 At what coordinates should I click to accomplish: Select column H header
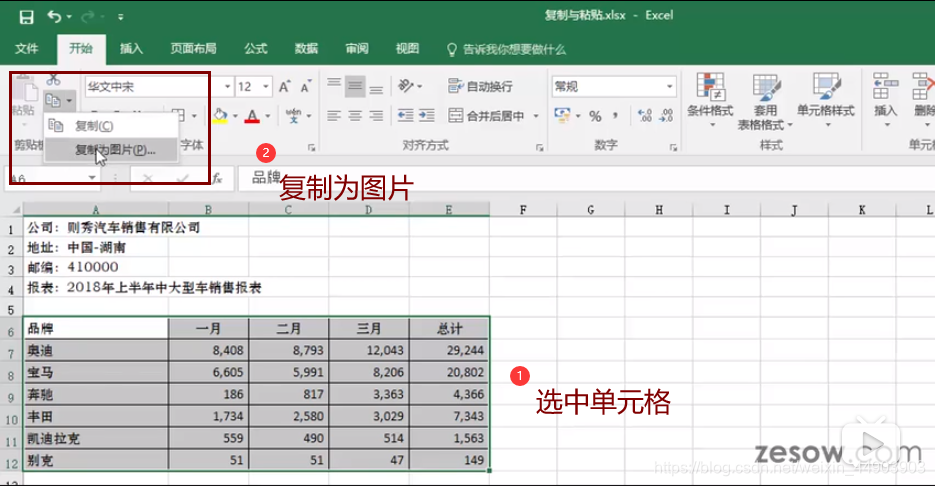coord(658,210)
